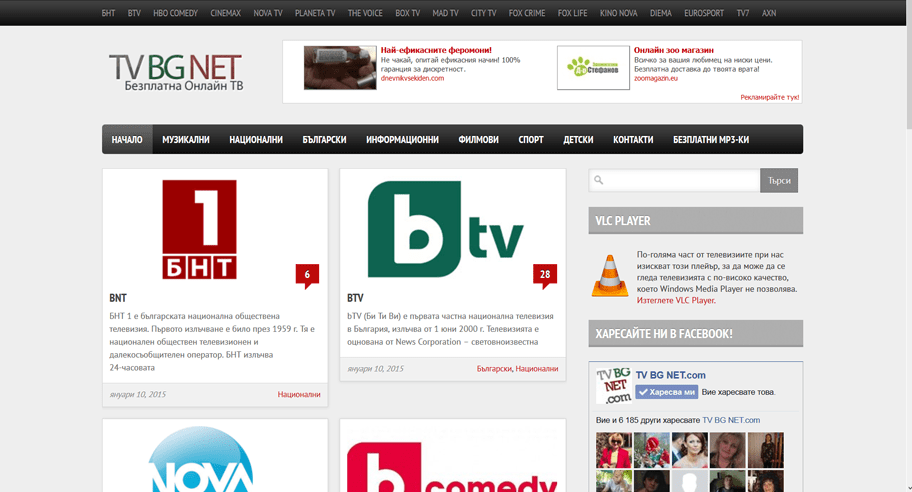Open FOX CRIME in the top bar
The width and height of the screenshot is (912, 492).
tap(527, 13)
